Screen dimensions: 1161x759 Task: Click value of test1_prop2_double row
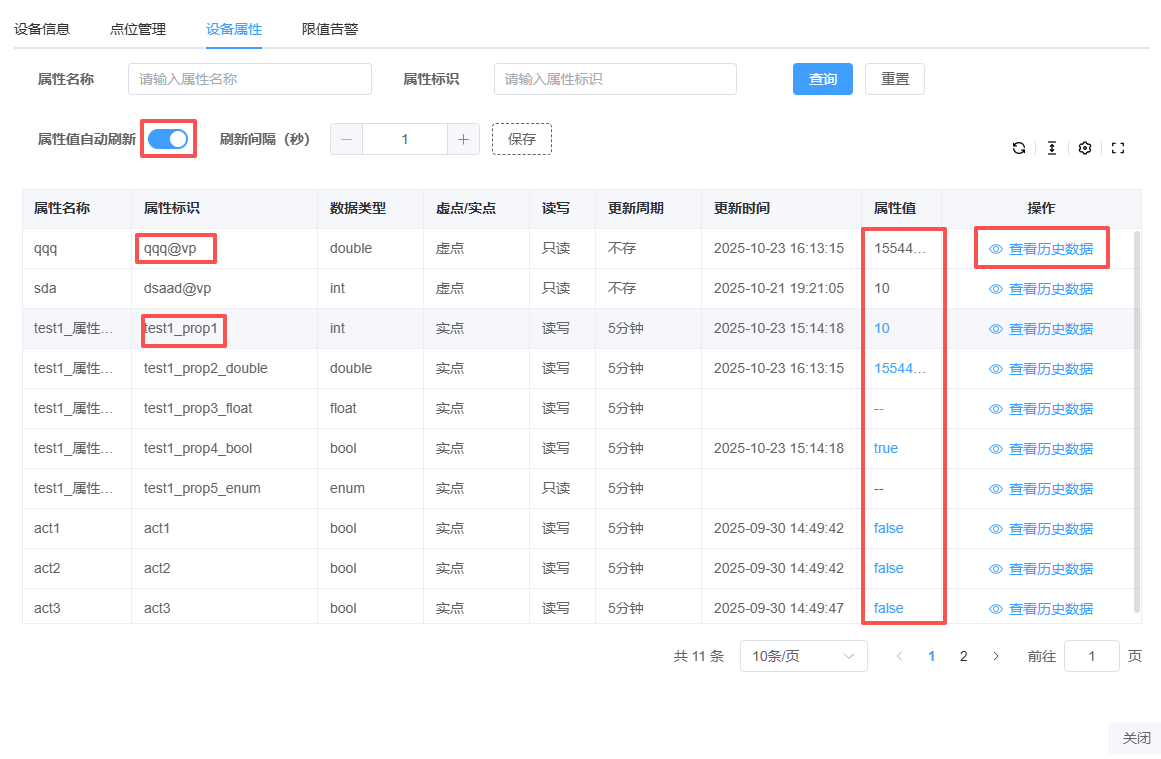pos(900,368)
